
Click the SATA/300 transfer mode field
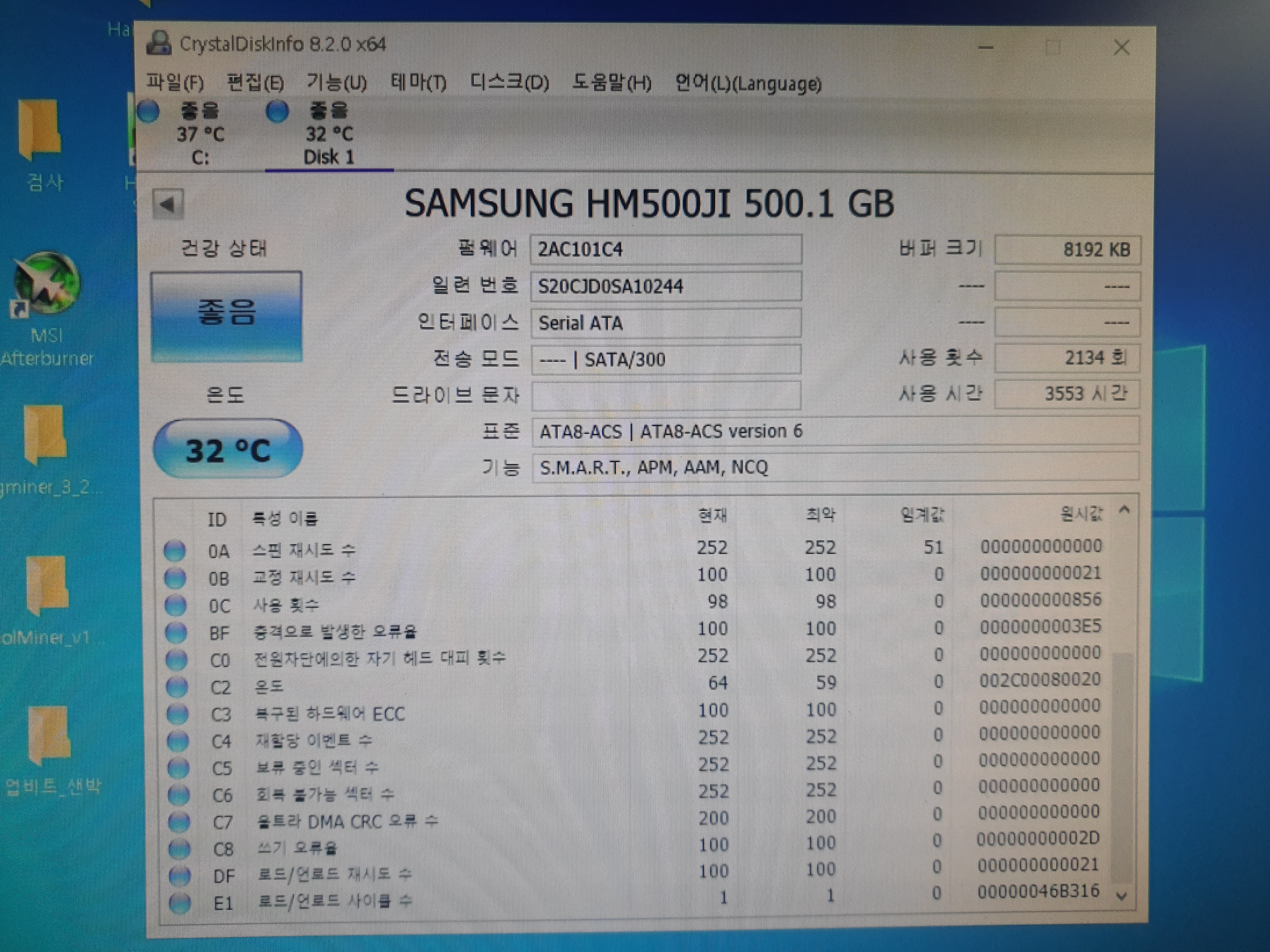pos(666,359)
